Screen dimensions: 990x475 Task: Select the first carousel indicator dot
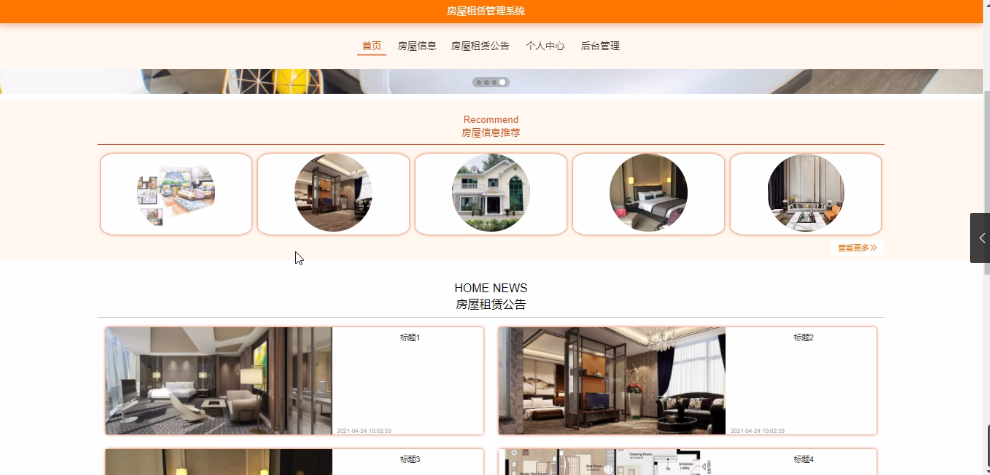(x=479, y=82)
